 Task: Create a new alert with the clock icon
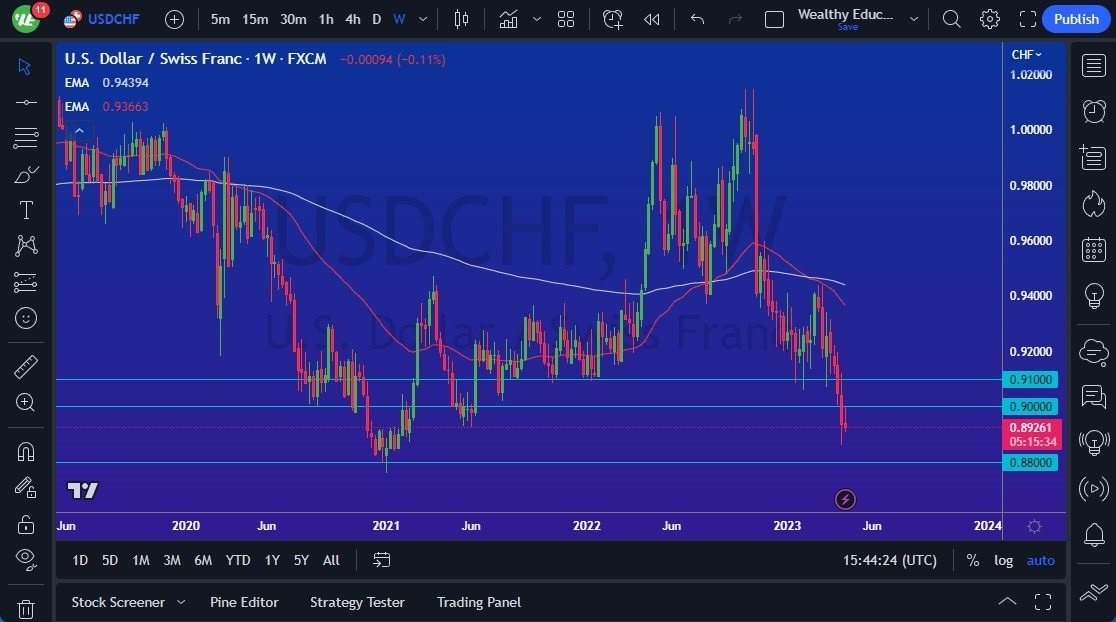612,18
